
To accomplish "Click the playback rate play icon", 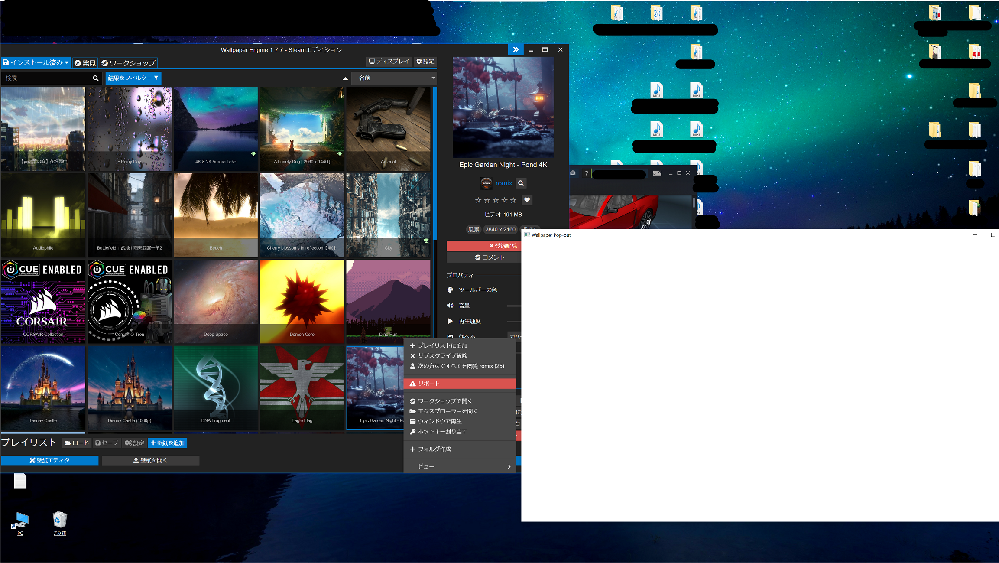I will 450,322.
